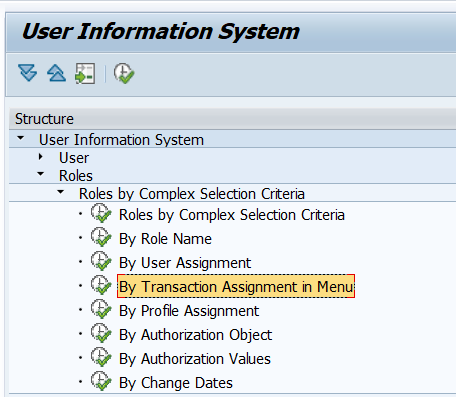This screenshot has width=456, height=397.
Task: Open the By Authorization Object report
Action: click(196, 335)
